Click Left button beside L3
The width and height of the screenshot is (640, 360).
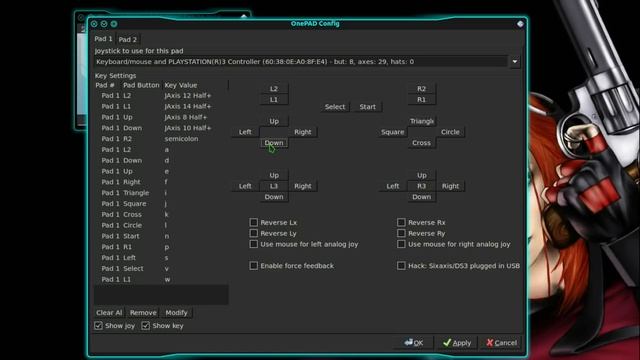(x=245, y=186)
